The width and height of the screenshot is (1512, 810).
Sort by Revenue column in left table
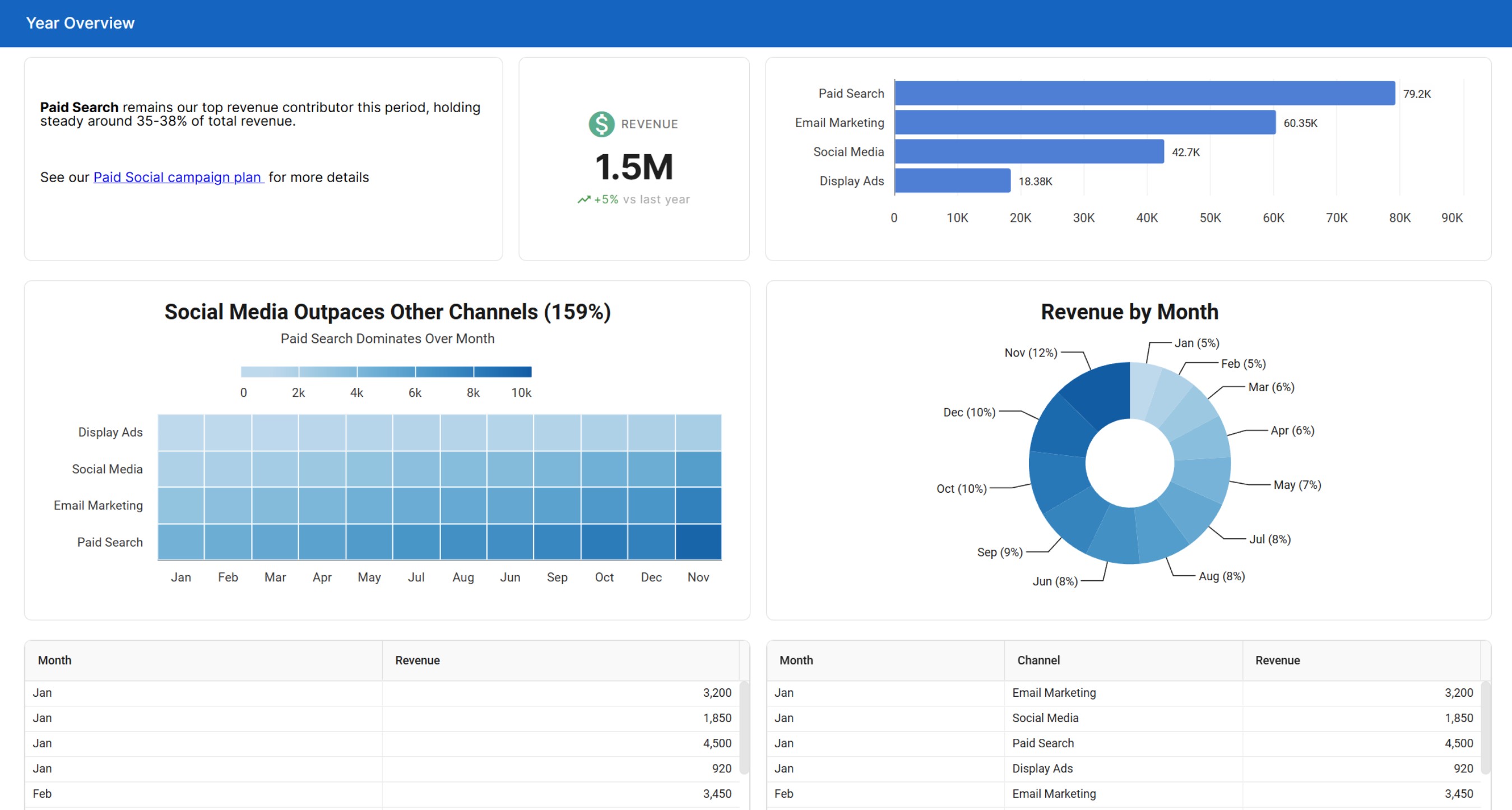[560, 660]
